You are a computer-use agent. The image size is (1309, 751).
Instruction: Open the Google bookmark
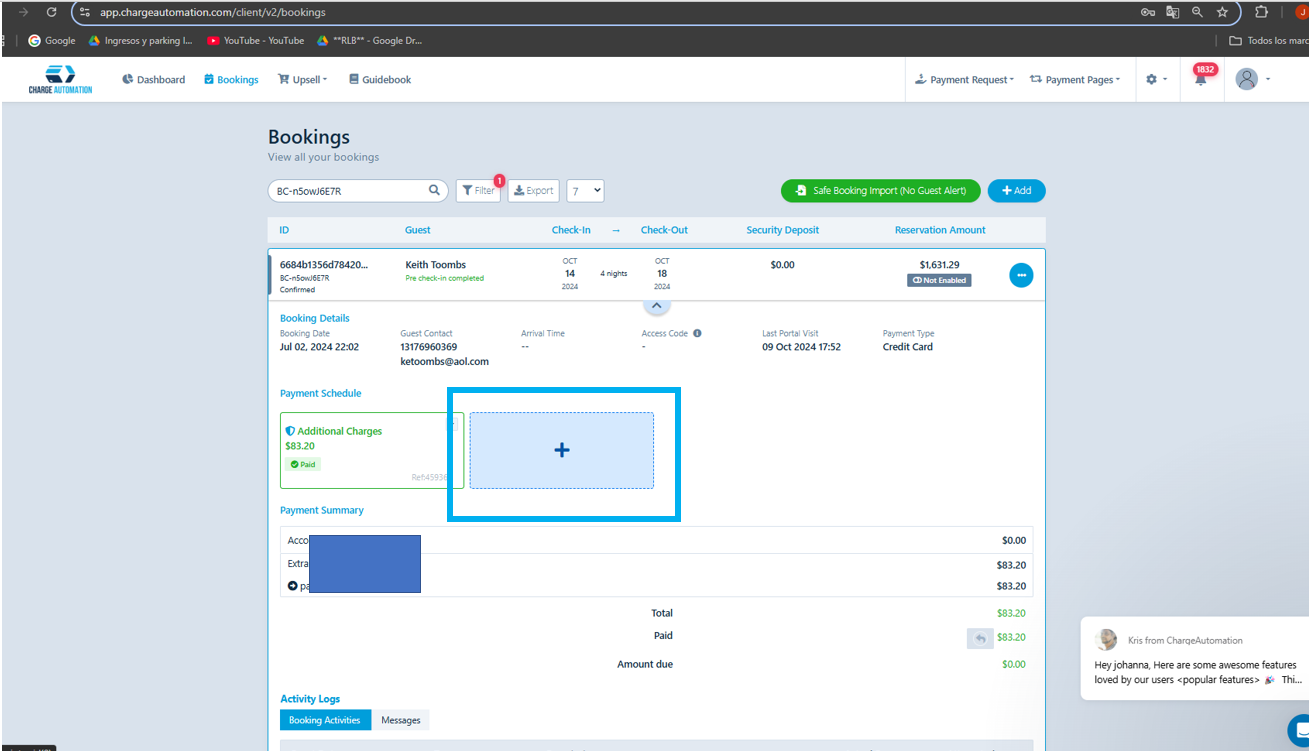coord(52,41)
